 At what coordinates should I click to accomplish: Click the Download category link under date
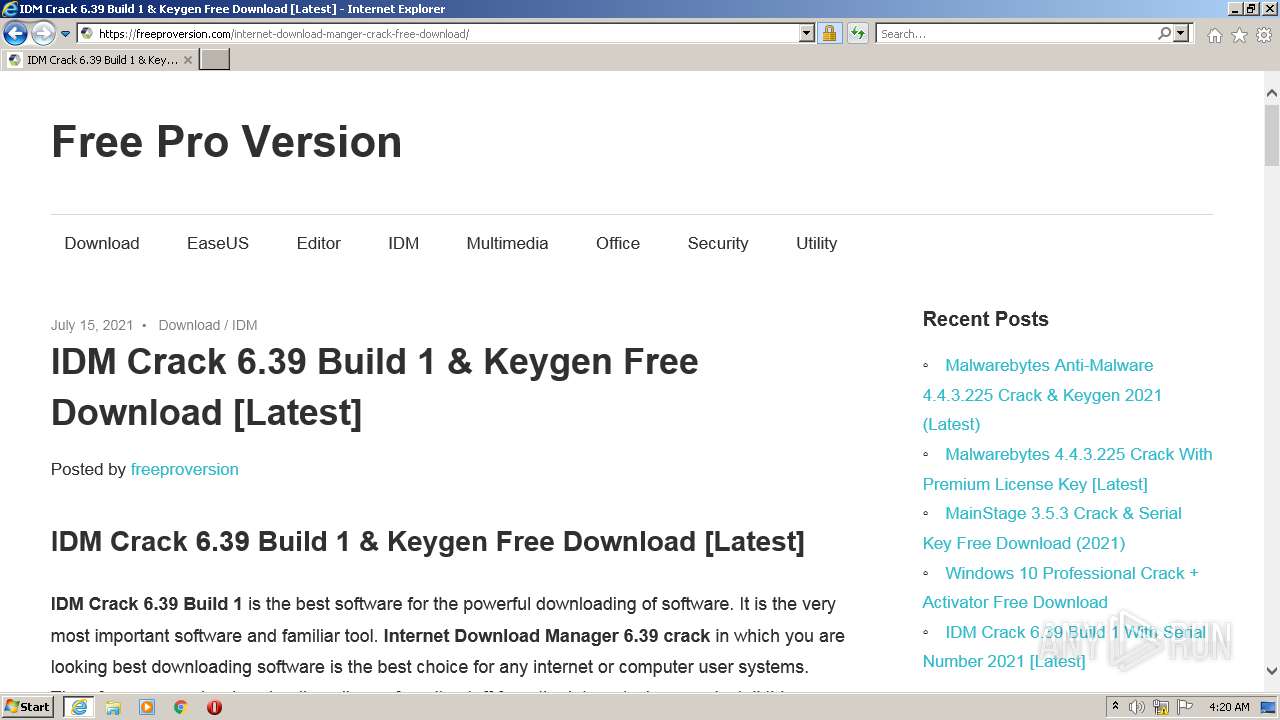(189, 325)
